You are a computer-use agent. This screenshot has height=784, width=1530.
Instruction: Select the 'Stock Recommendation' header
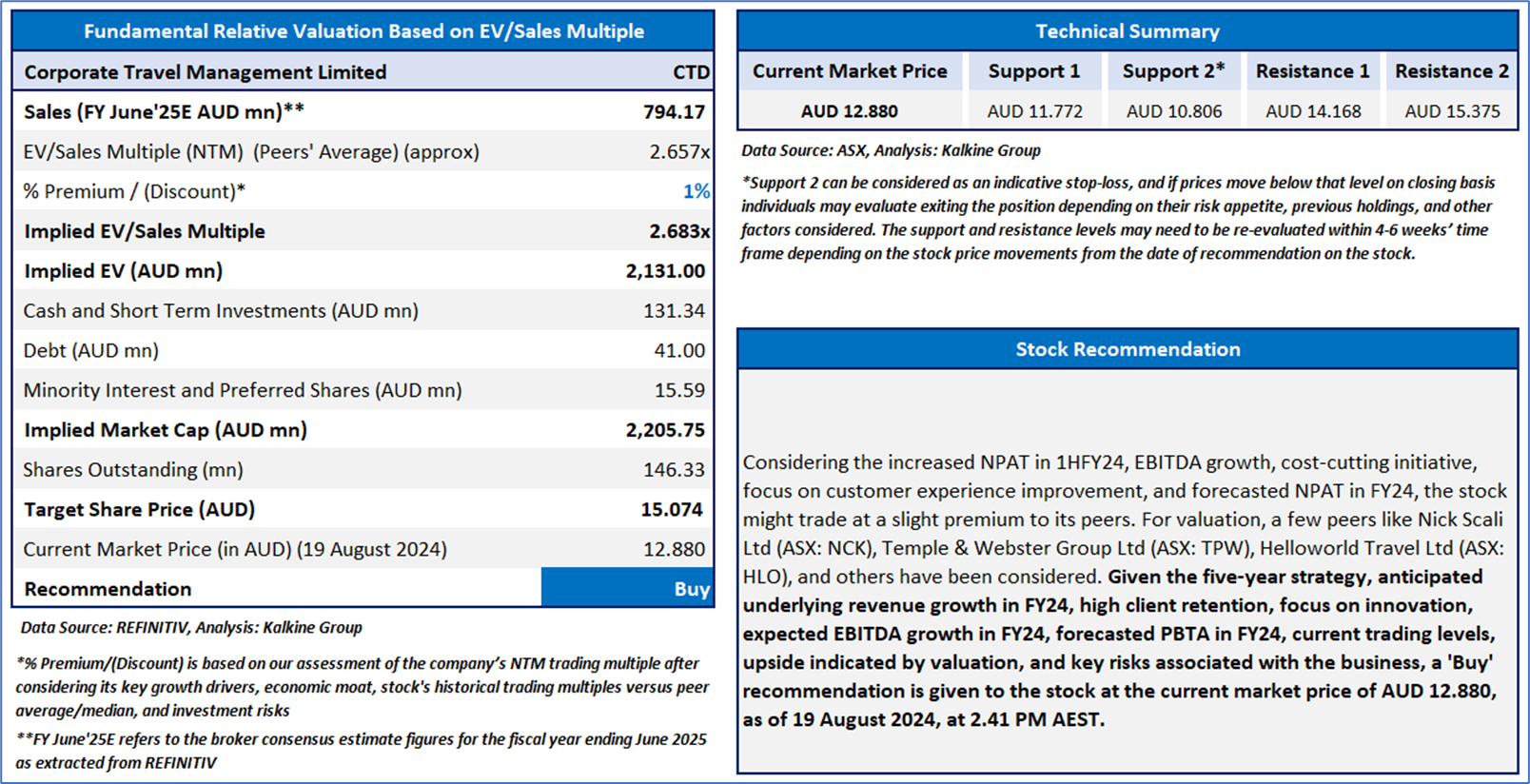1128,349
